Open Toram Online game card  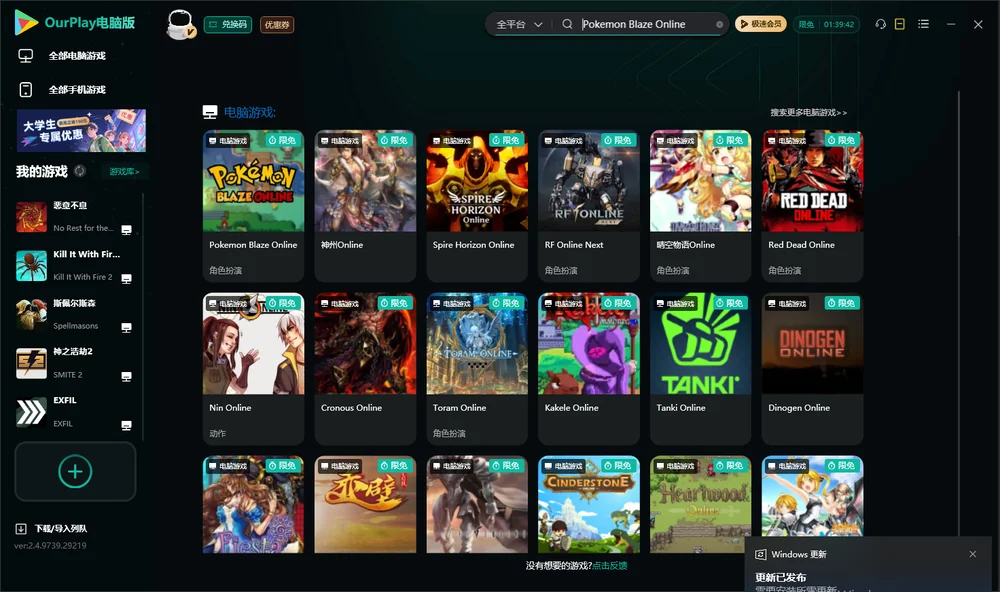477,368
